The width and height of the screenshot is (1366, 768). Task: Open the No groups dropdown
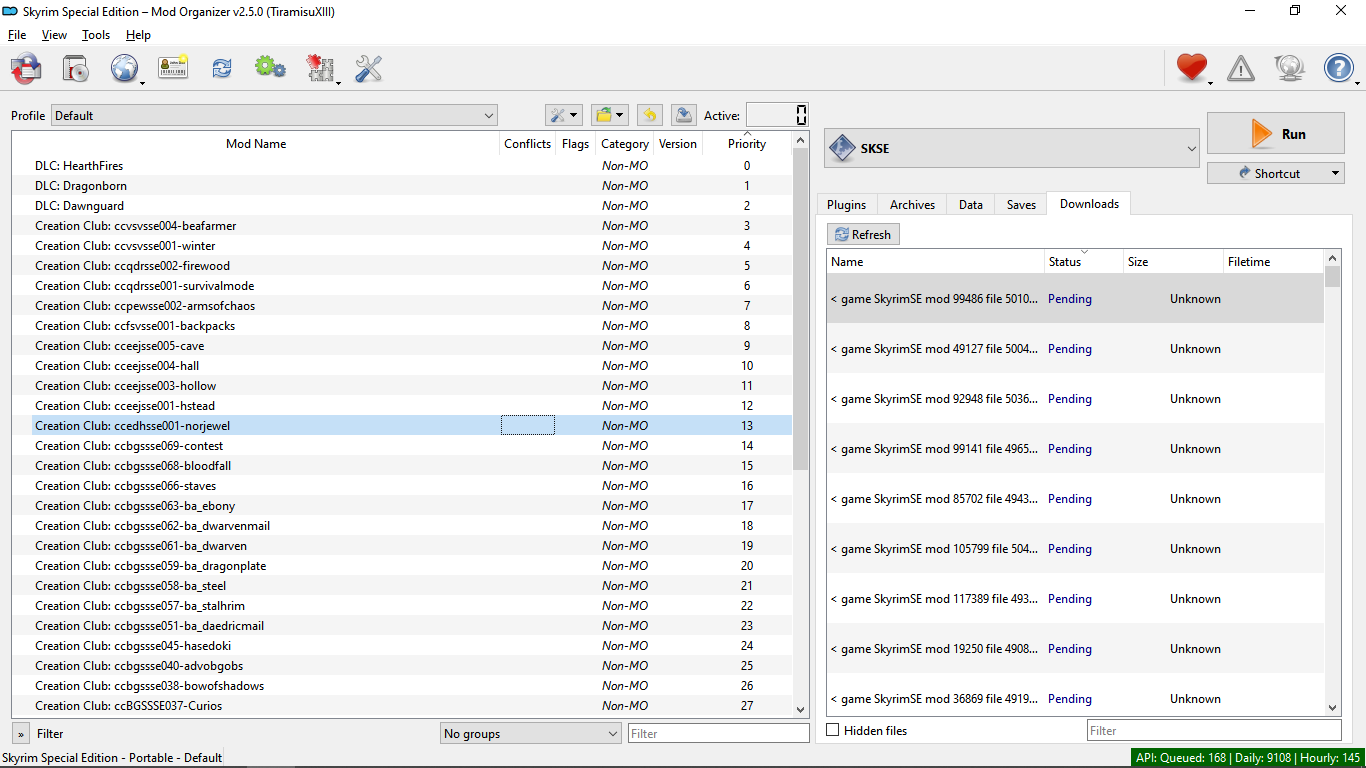(531, 734)
